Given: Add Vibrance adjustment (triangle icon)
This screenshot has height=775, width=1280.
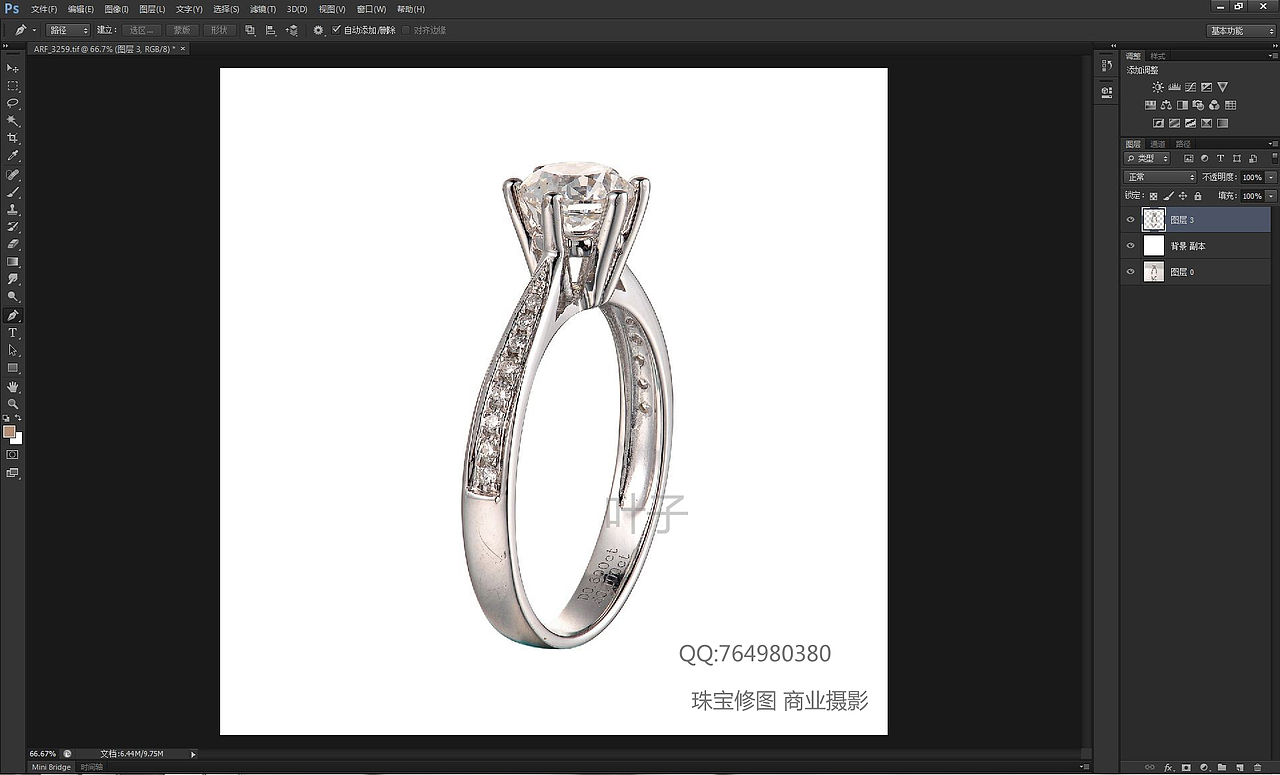Looking at the screenshot, I should click(1222, 87).
